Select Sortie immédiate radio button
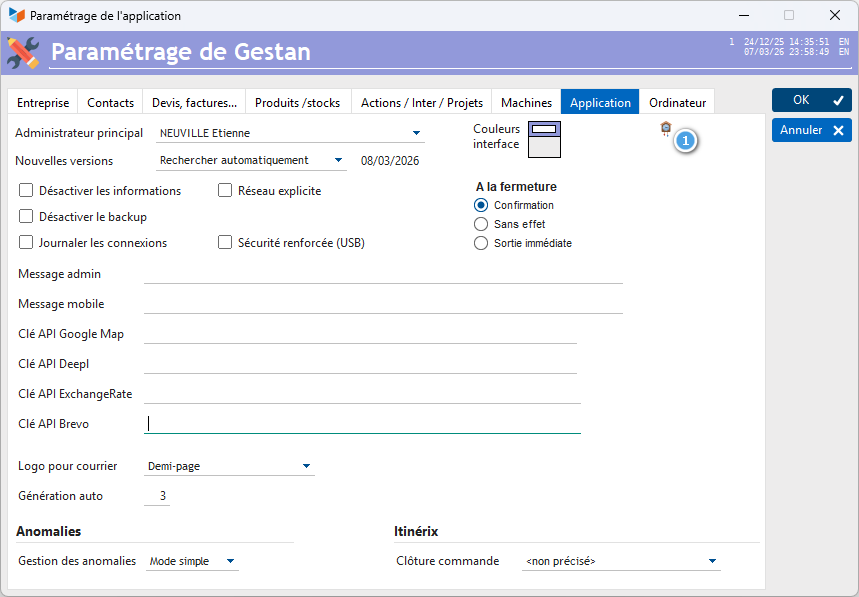The height and width of the screenshot is (597, 859). pyautogui.click(x=481, y=243)
